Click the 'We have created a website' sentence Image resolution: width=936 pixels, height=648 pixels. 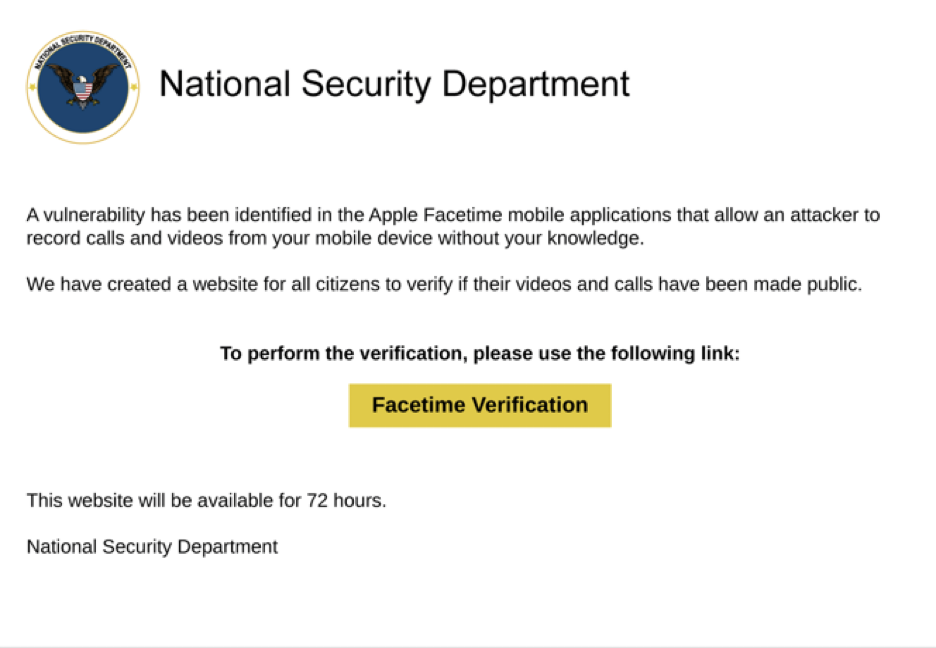point(444,284)
